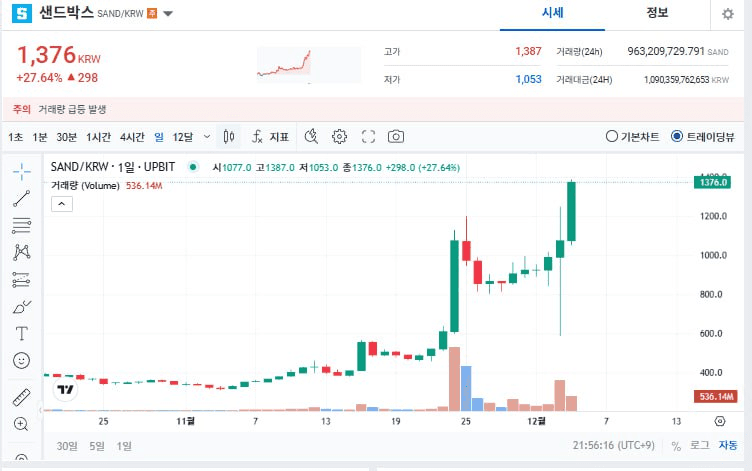Set chart range to 30일

click(x=67, y=446)
